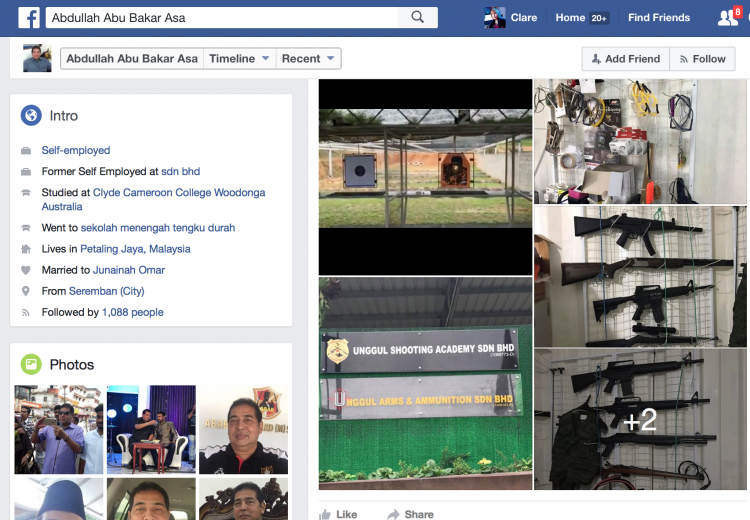Open photo of two men on stage
The image size is (750, 520).
coord(151,430)
